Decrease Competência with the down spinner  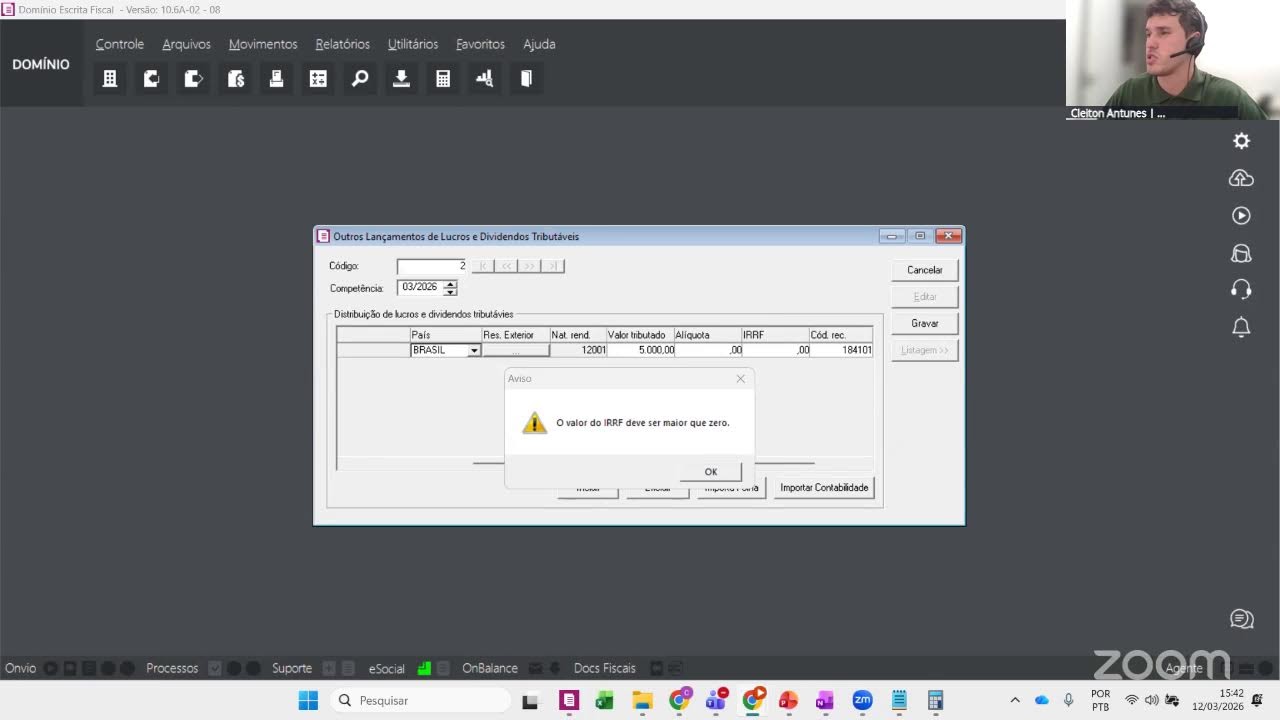(x=450, y=292)
